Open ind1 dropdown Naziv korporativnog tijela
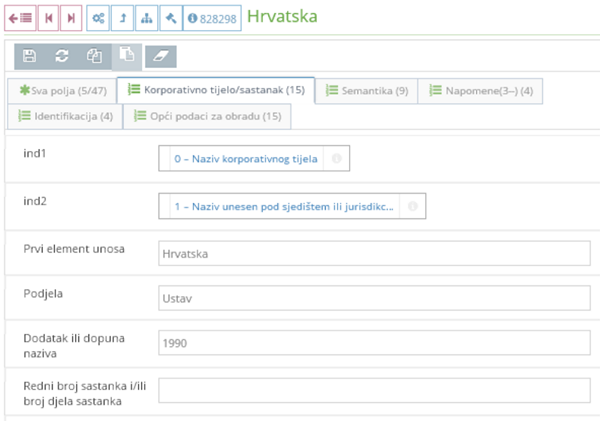600x421 pixels. tap(246, 158)
